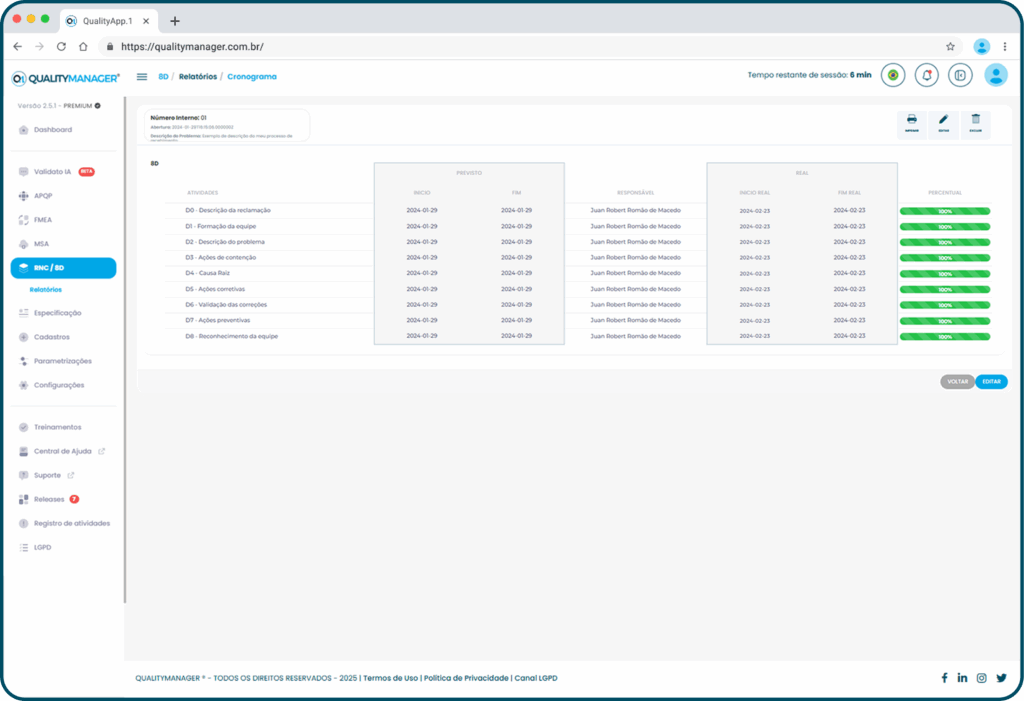The width and height of the screenshot is (1024, 701).
Task: Expand the Parametrizações sidebar section
Action: 62,361
